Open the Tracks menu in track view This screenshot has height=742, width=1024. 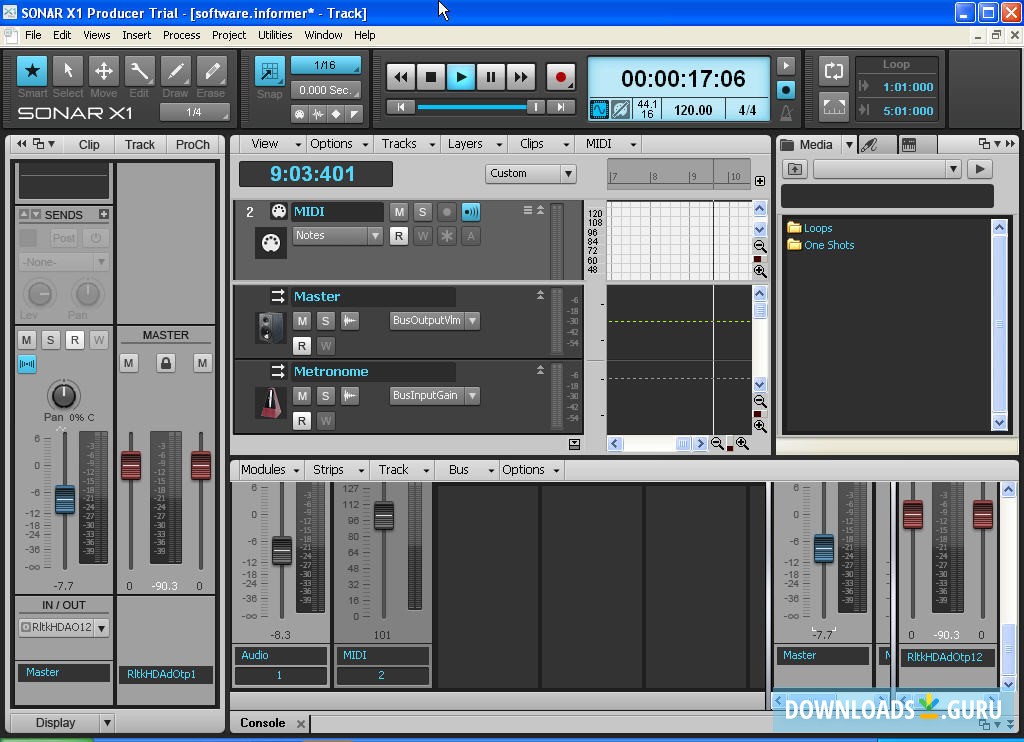(x=408, y=144)
